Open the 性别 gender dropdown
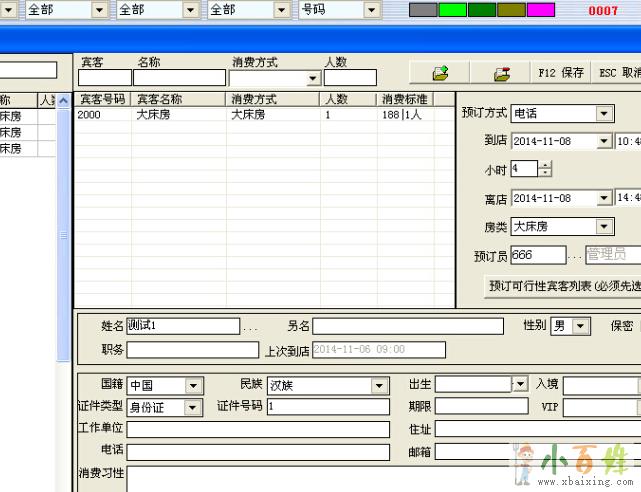 (581, 326)
